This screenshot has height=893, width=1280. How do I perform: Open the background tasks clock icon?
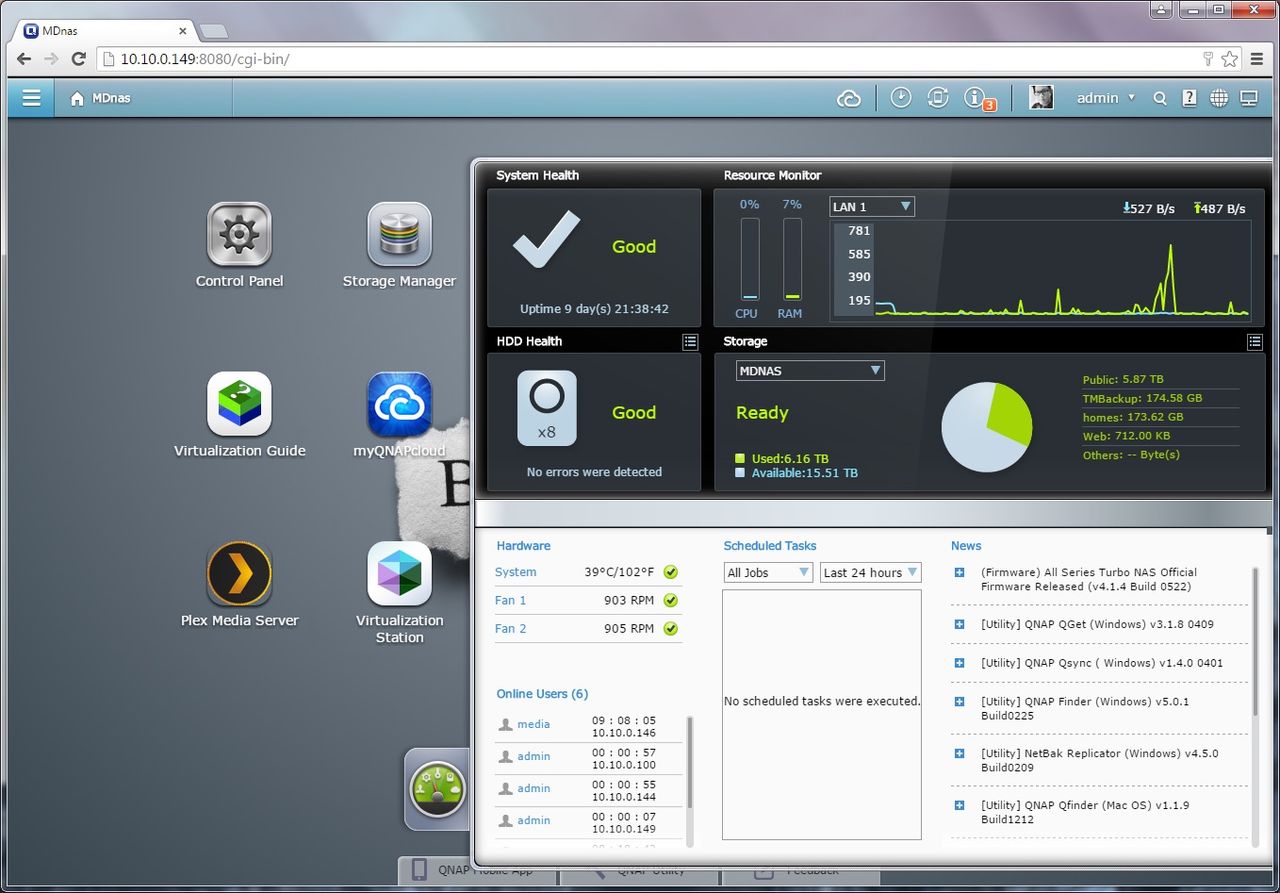901,97
